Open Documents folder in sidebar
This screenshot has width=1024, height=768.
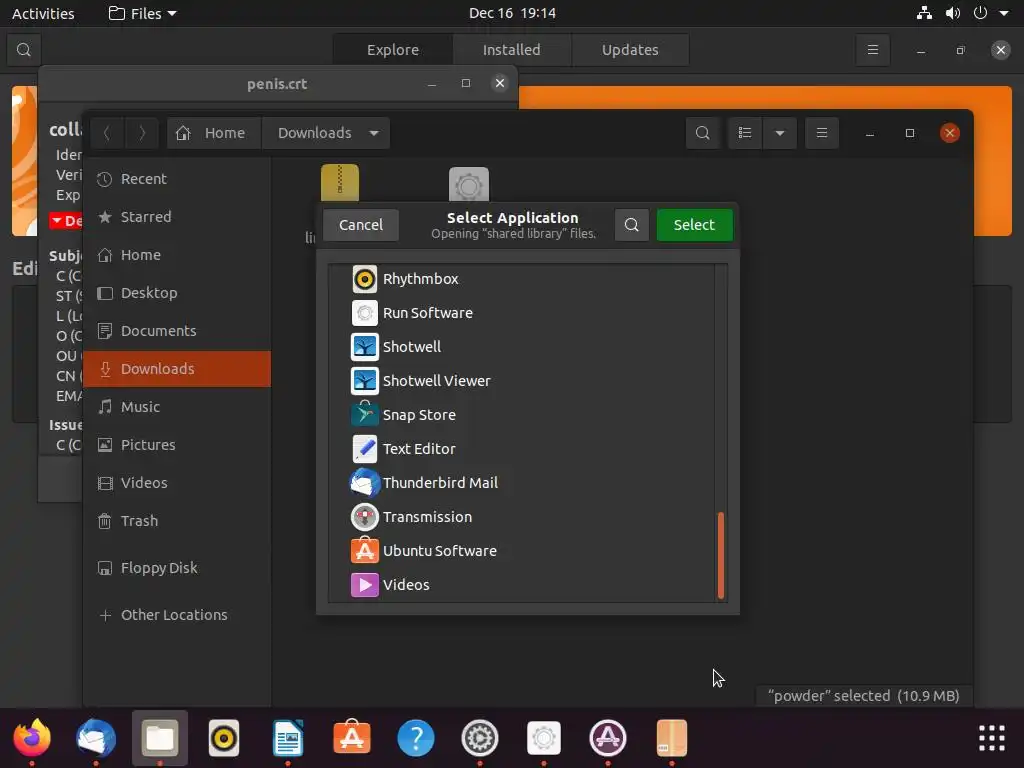click(x=177, y=330)
